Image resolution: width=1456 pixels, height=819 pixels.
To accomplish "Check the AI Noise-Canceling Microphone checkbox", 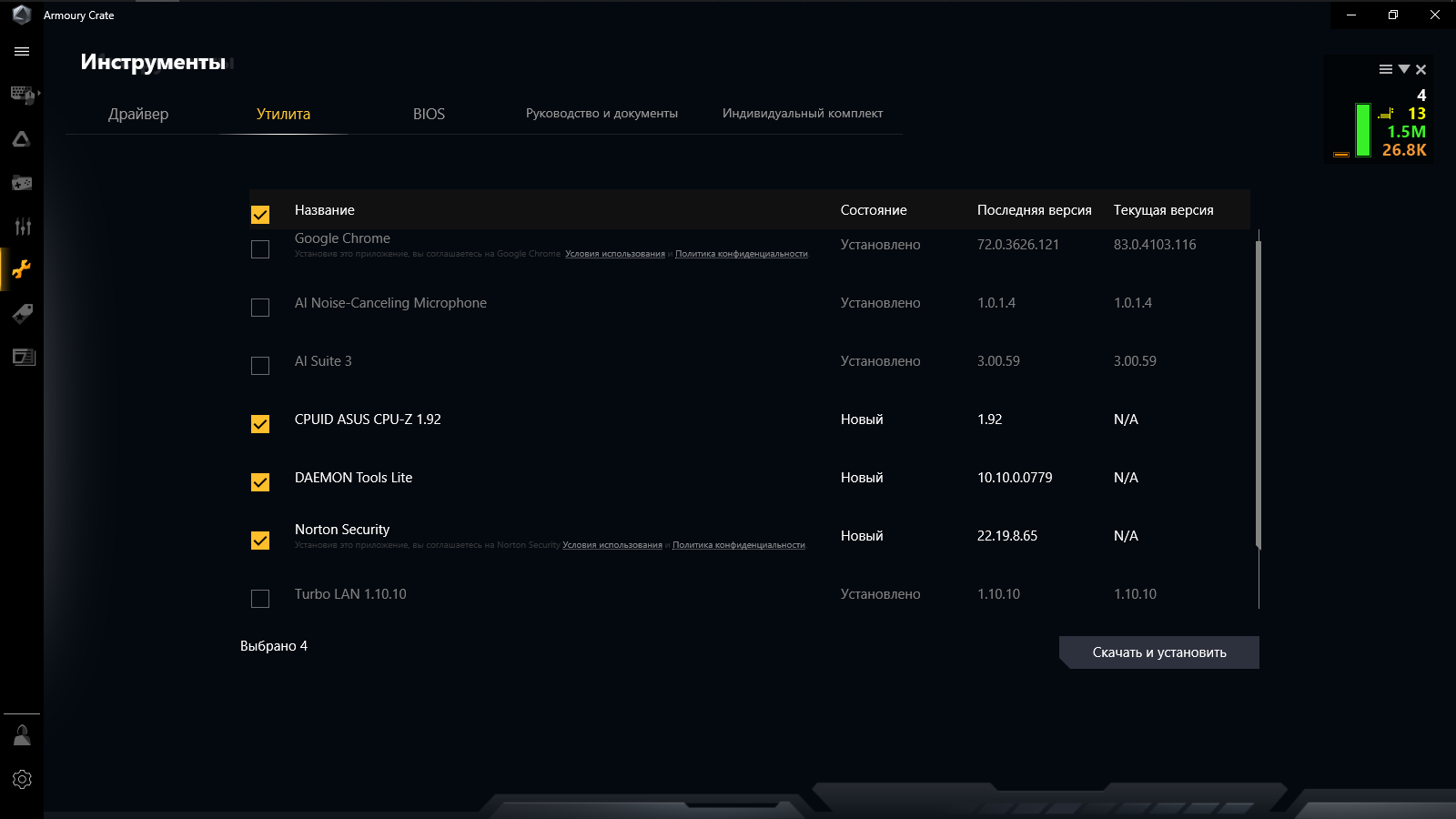I will pos(260,308).
